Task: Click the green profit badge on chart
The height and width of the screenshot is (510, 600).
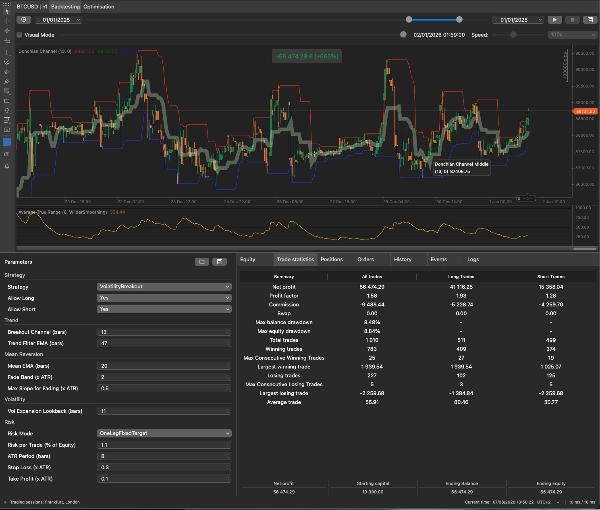Action: [x=307, y=56]
